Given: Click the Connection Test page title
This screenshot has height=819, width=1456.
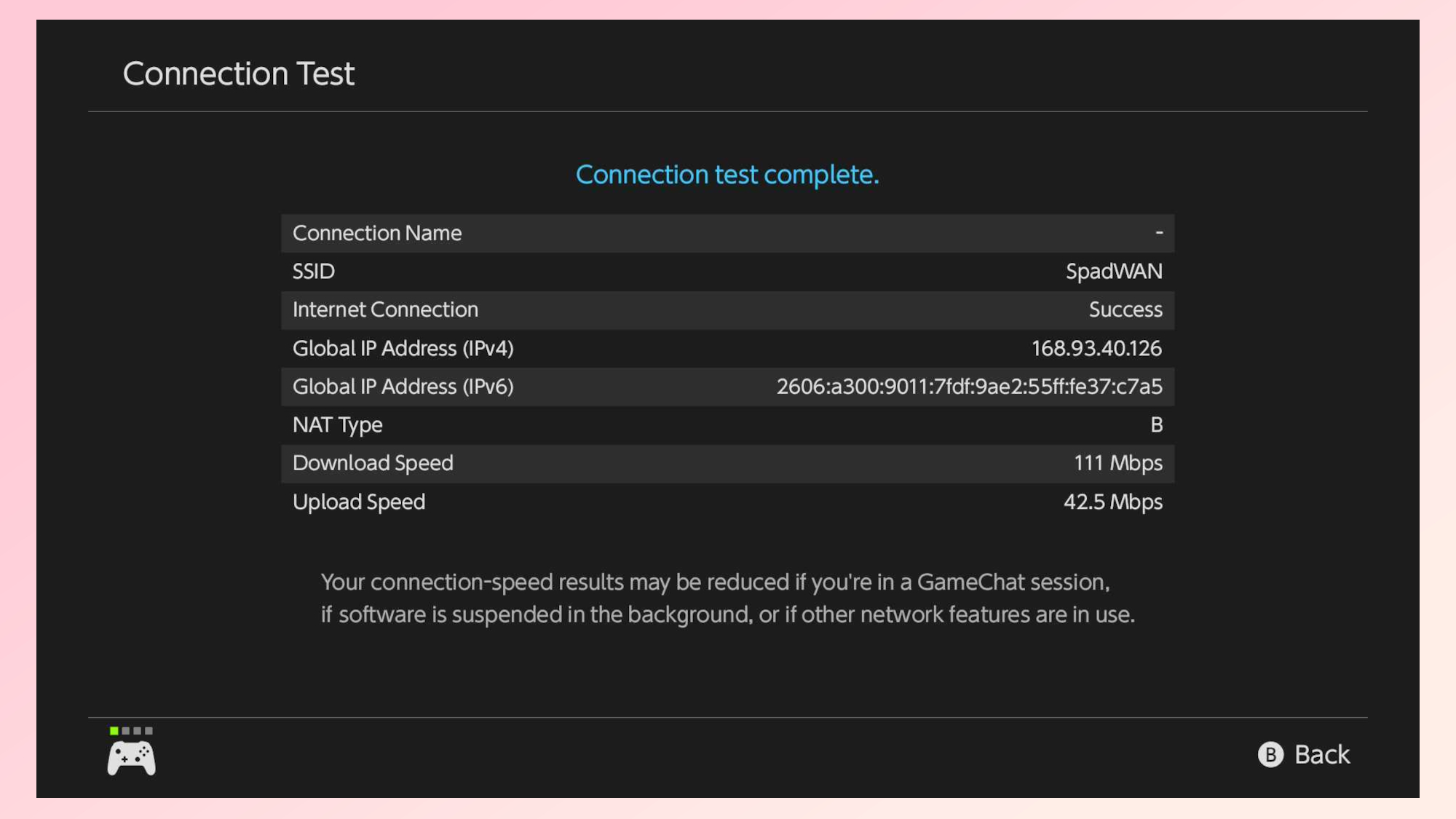Looking at the screenshot, I should pos(239,74).
